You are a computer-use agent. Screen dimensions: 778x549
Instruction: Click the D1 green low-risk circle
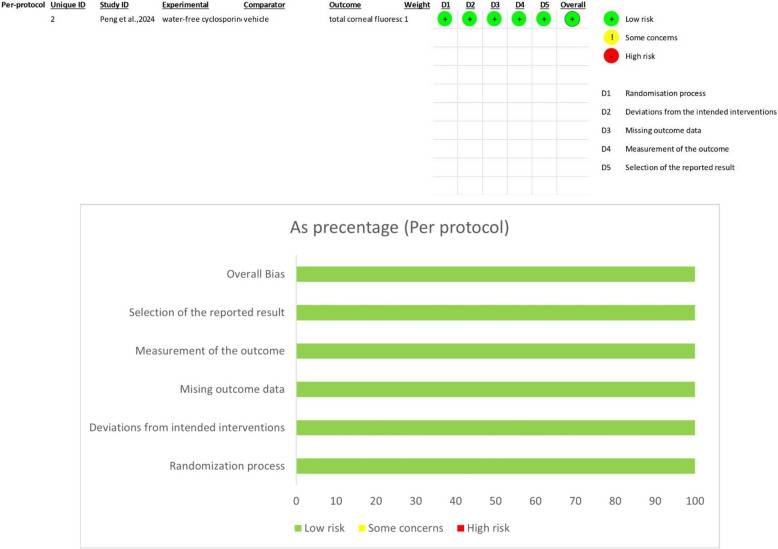(x=445, y=19)
